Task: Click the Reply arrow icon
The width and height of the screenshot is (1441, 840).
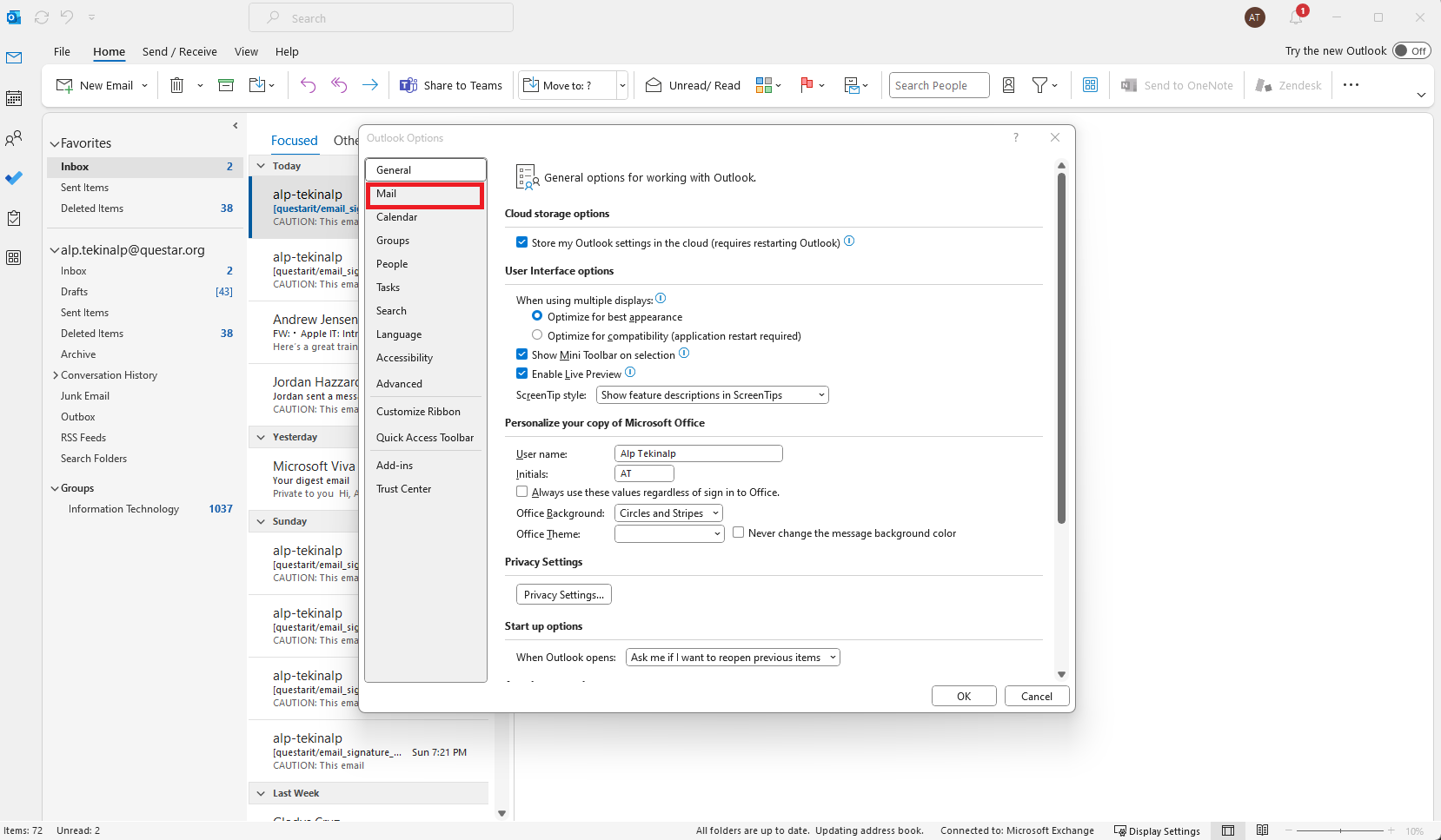Action: coord(308,85)
